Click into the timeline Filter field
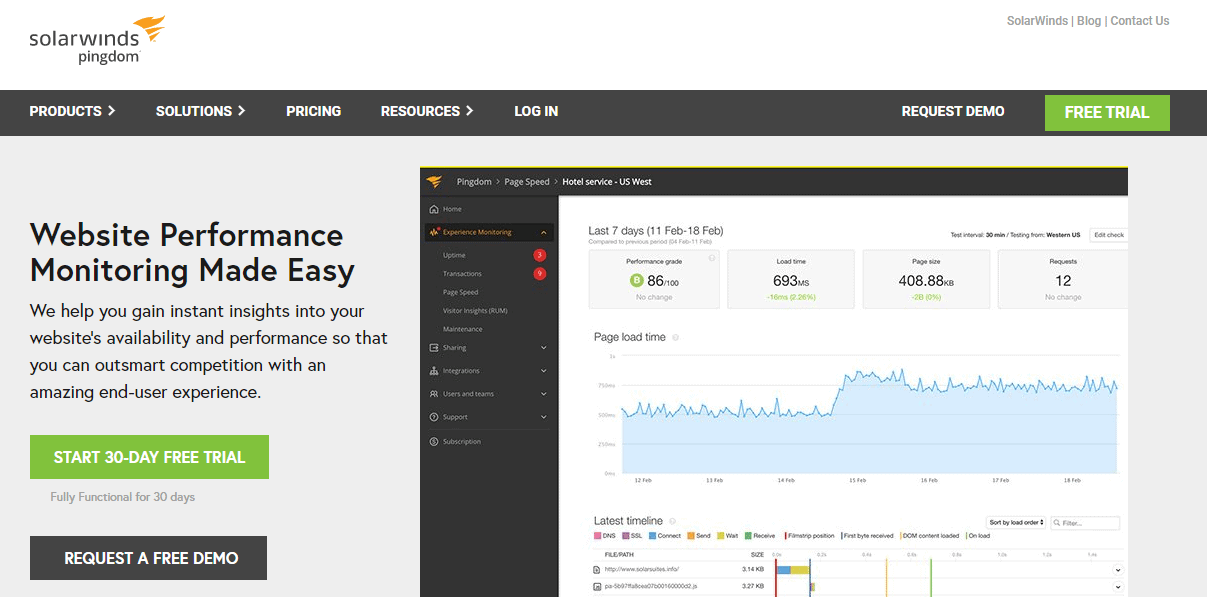 pyautogui.click(x=1085, y=523)
